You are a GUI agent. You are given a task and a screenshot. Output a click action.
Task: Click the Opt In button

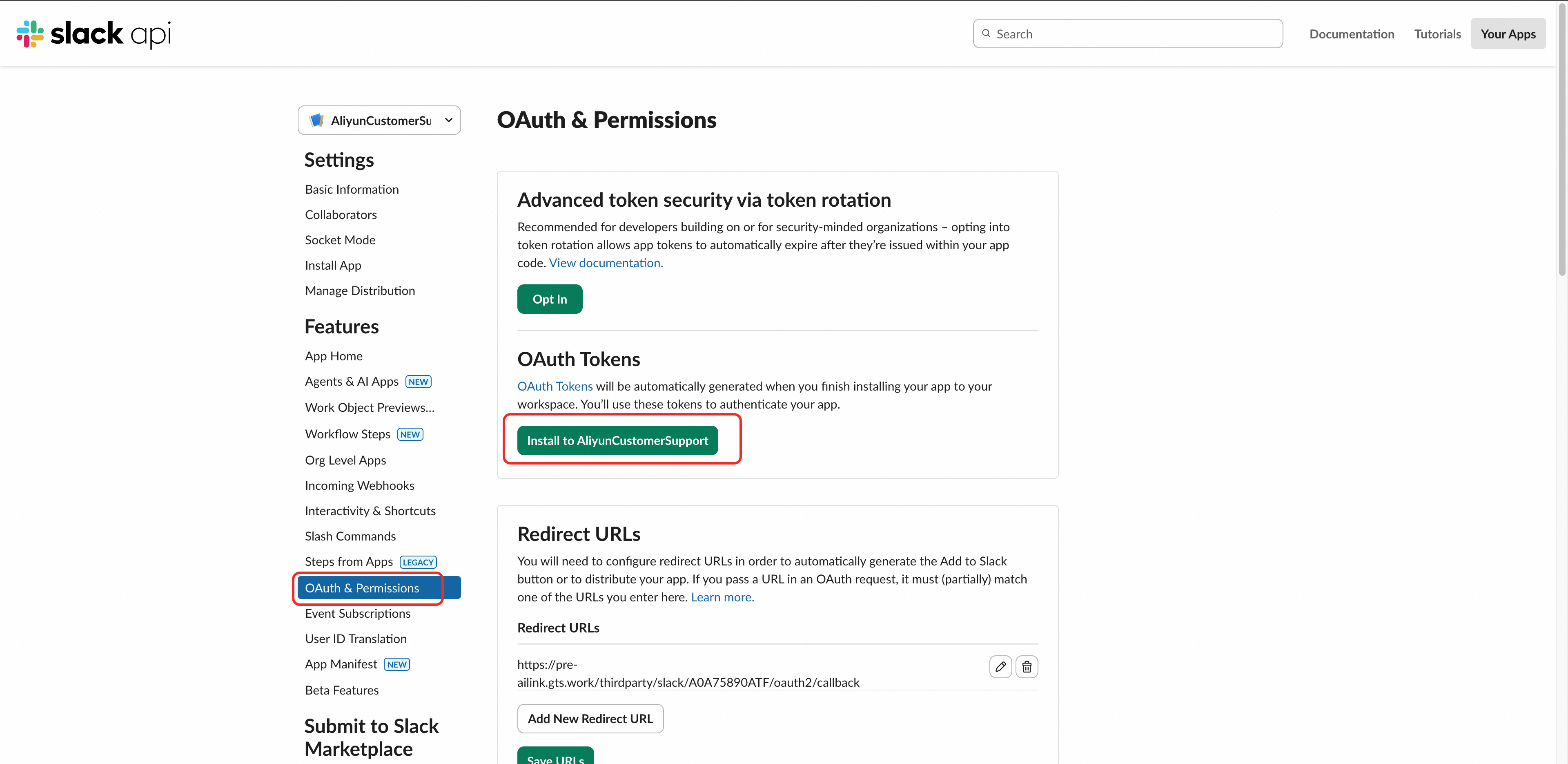[x=550, y=299]
